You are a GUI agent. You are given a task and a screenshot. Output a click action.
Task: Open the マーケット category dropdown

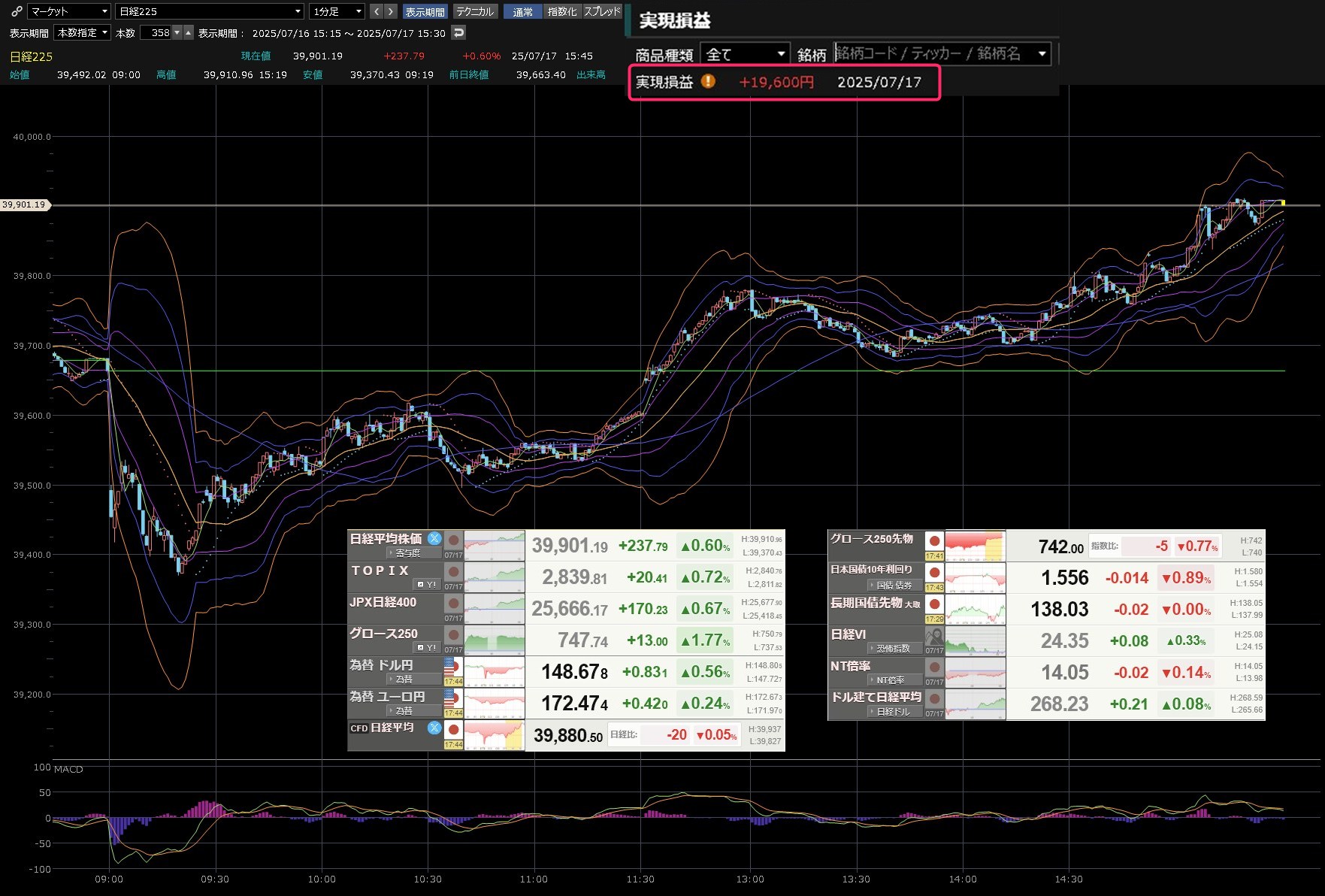coord(69,11)
